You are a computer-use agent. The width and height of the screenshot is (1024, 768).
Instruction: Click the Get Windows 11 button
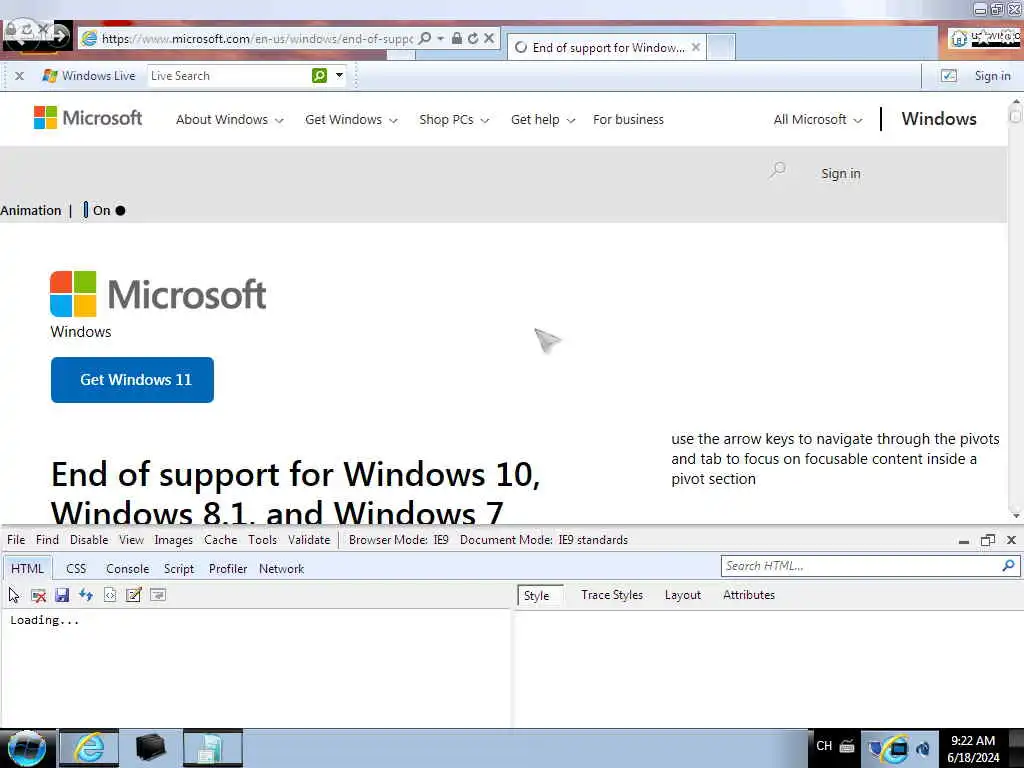pos(133,380)
